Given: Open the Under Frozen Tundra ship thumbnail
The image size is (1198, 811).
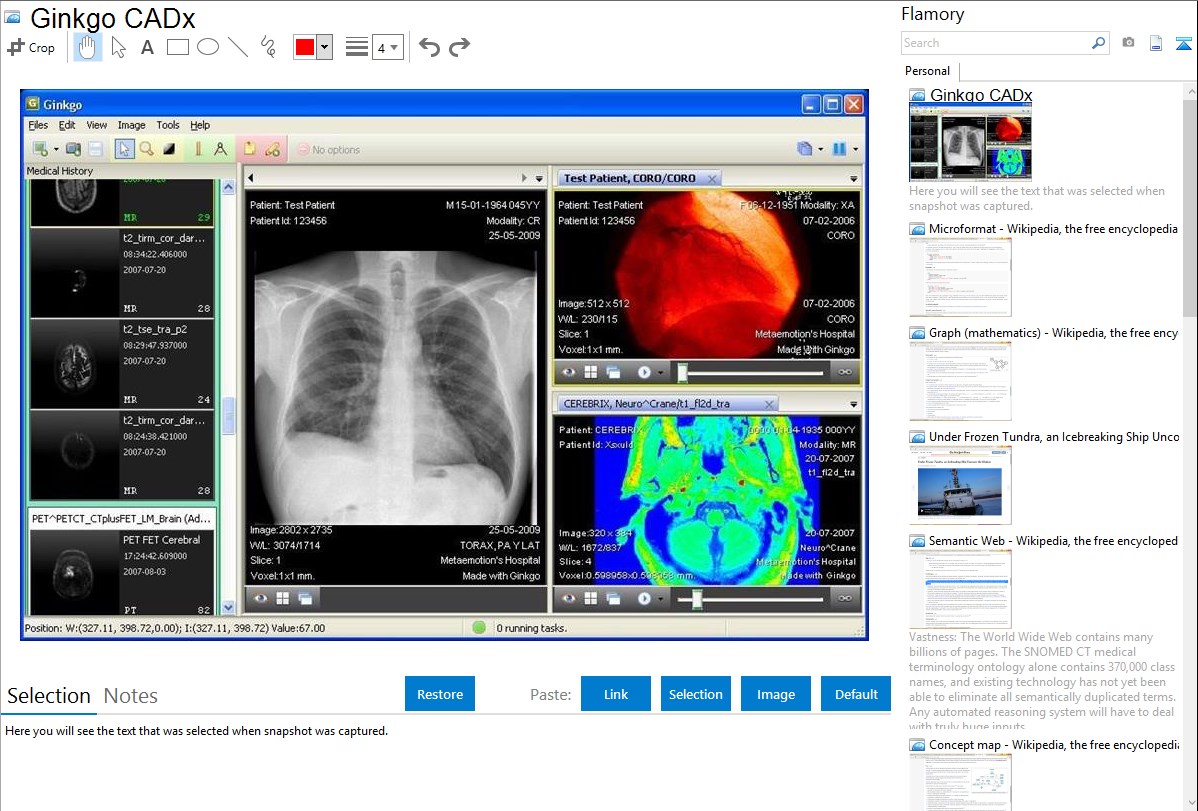Looking at the screenshot, I should coord(960,486).
